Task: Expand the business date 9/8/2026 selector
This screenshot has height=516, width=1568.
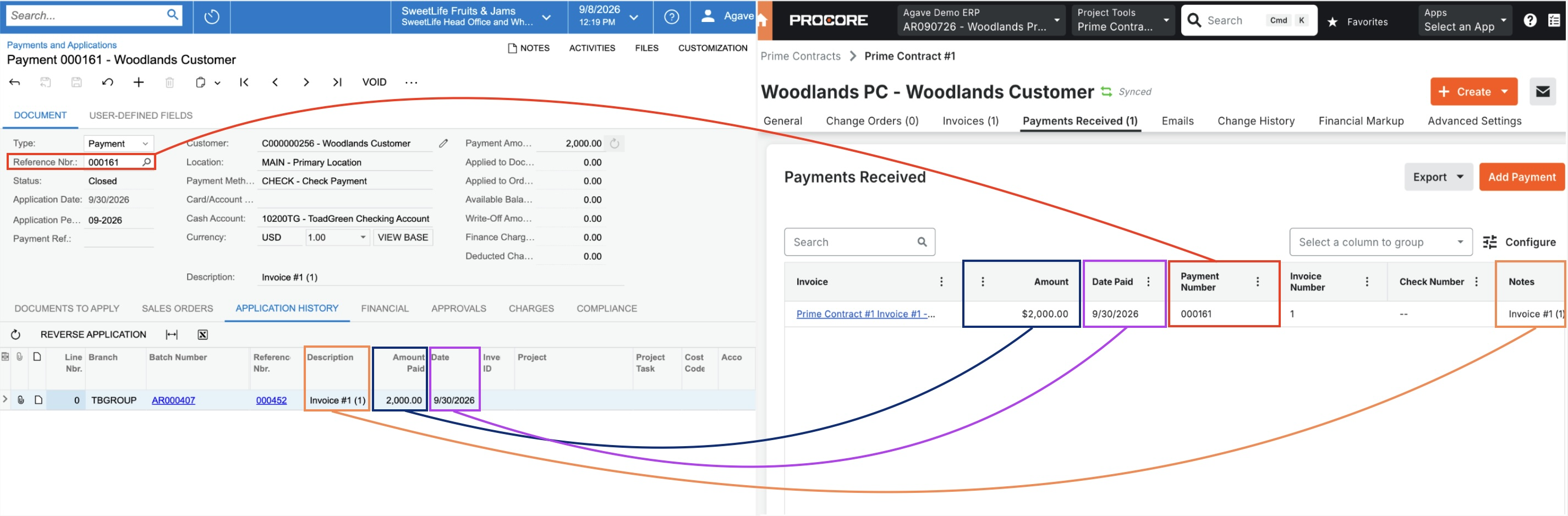Action: point(634,17)
